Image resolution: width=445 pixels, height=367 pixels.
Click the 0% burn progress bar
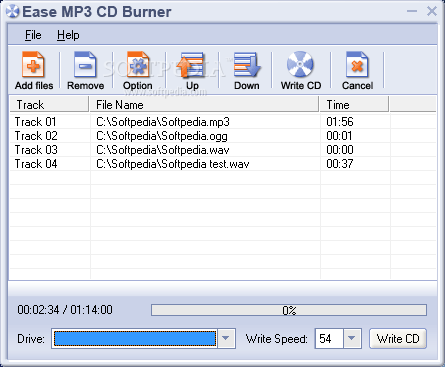tap(289, 310)
